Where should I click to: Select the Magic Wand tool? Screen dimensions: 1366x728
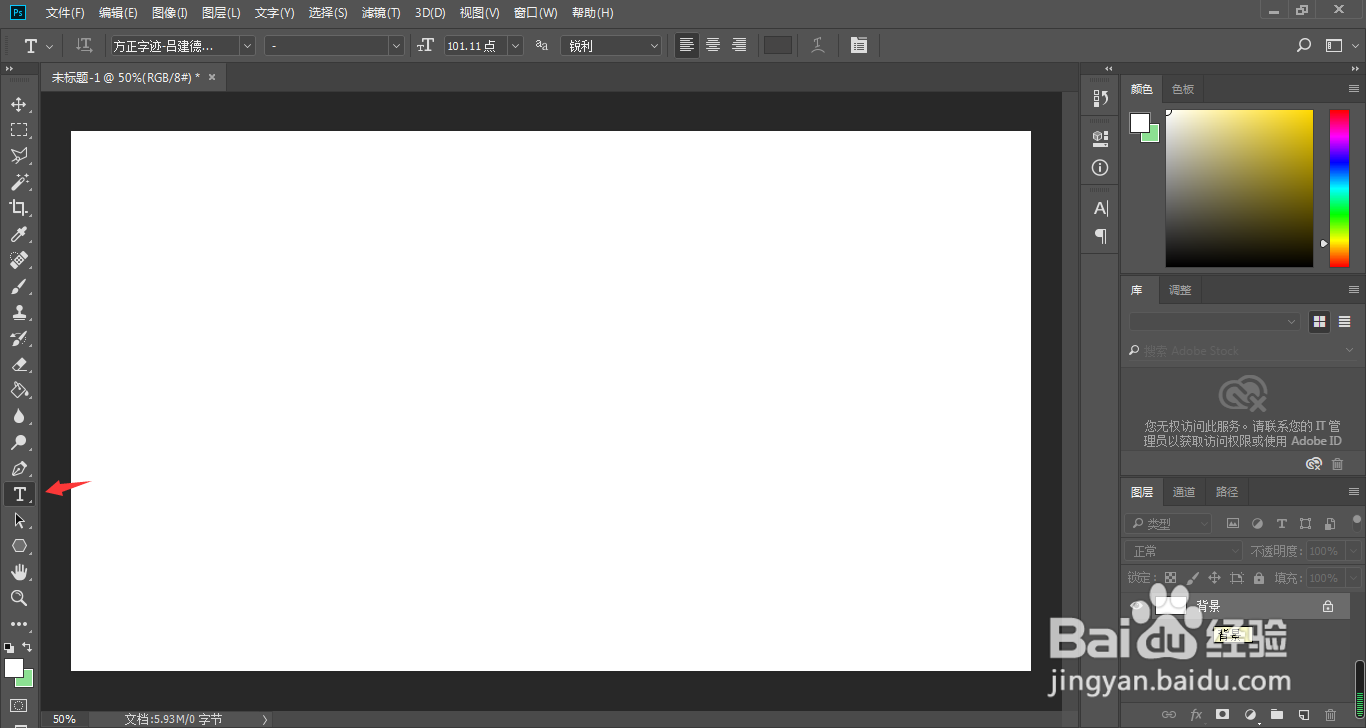[x=19, y=182]
